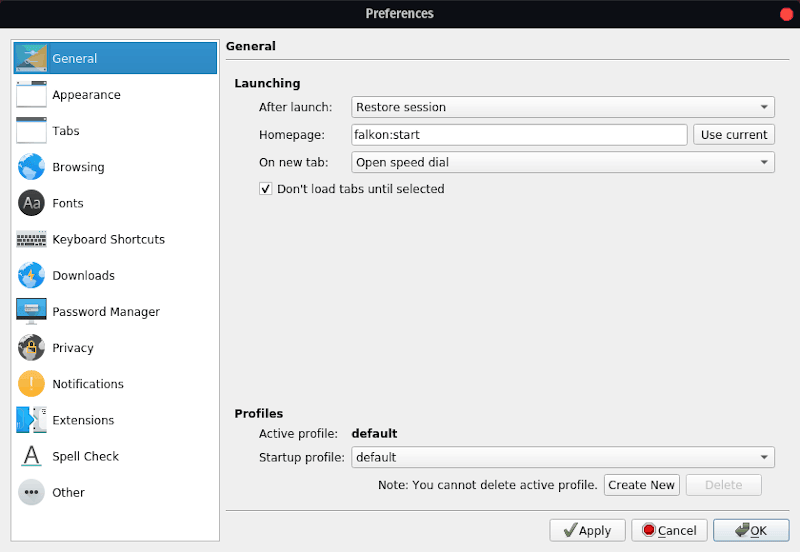The width and height of the screenshot is (800, 552).
Task: Open the Downloads section icon
Action: pyautogui.click(x=31, y=275)
